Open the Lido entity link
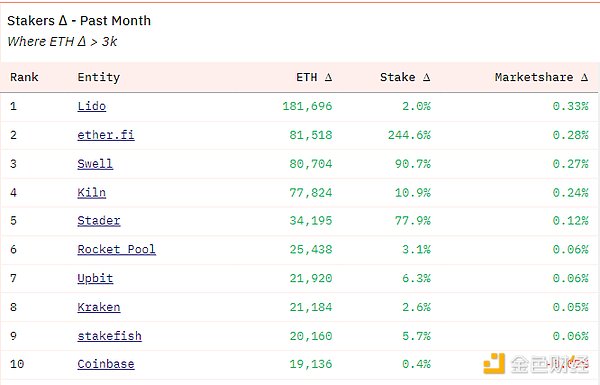 91,106
